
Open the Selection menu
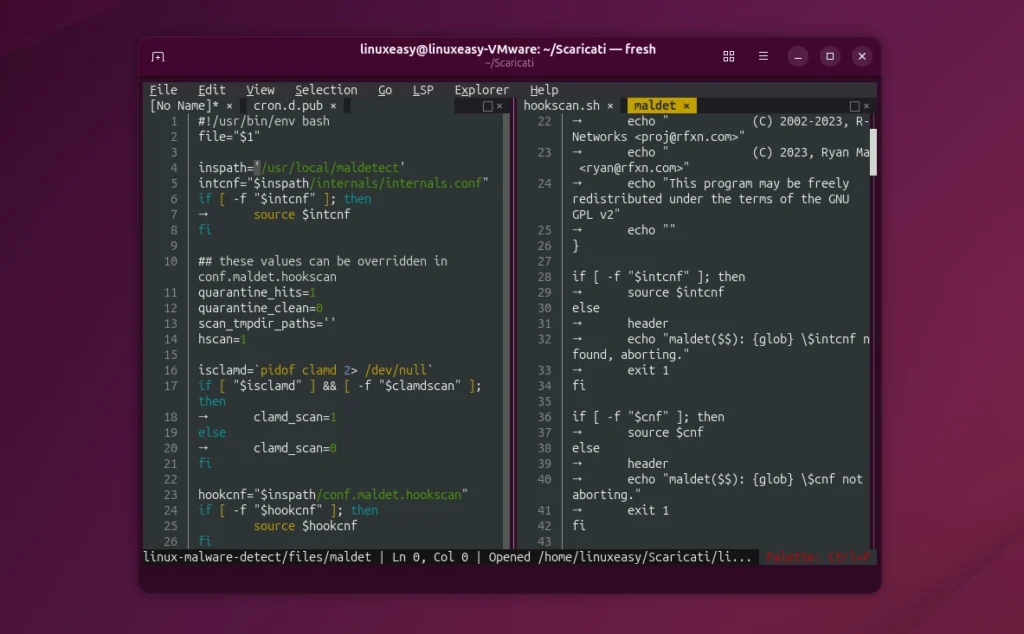(325, 89)
